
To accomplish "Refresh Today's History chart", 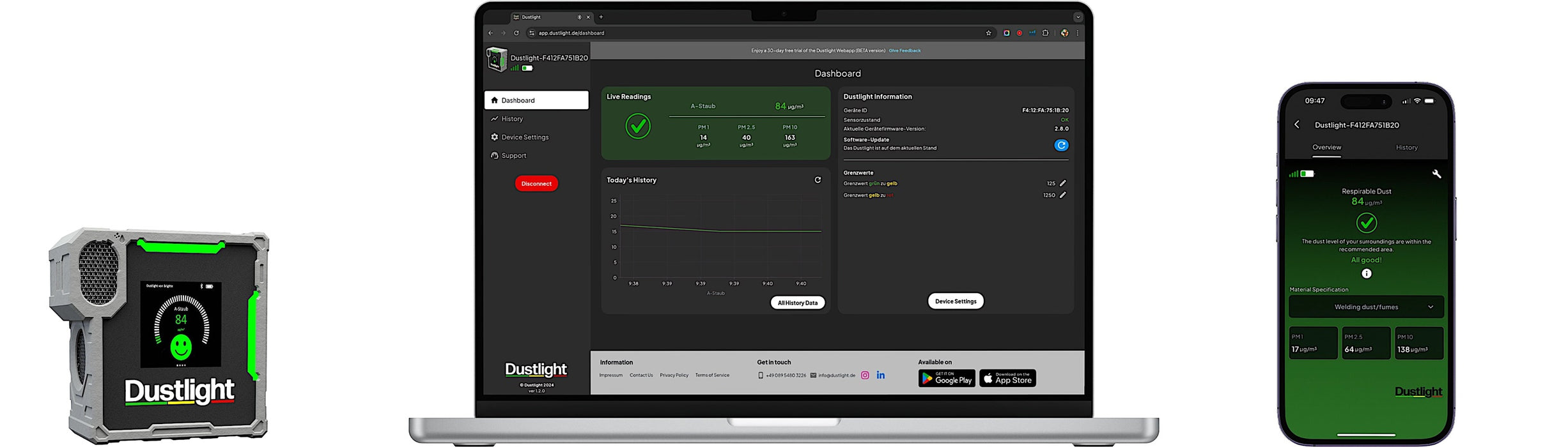I will (x=817, y=180).
